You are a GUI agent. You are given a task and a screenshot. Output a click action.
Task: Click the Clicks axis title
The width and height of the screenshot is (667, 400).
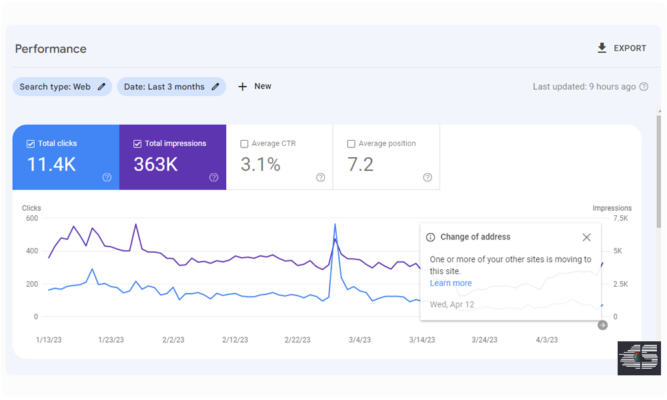[31, 208]
